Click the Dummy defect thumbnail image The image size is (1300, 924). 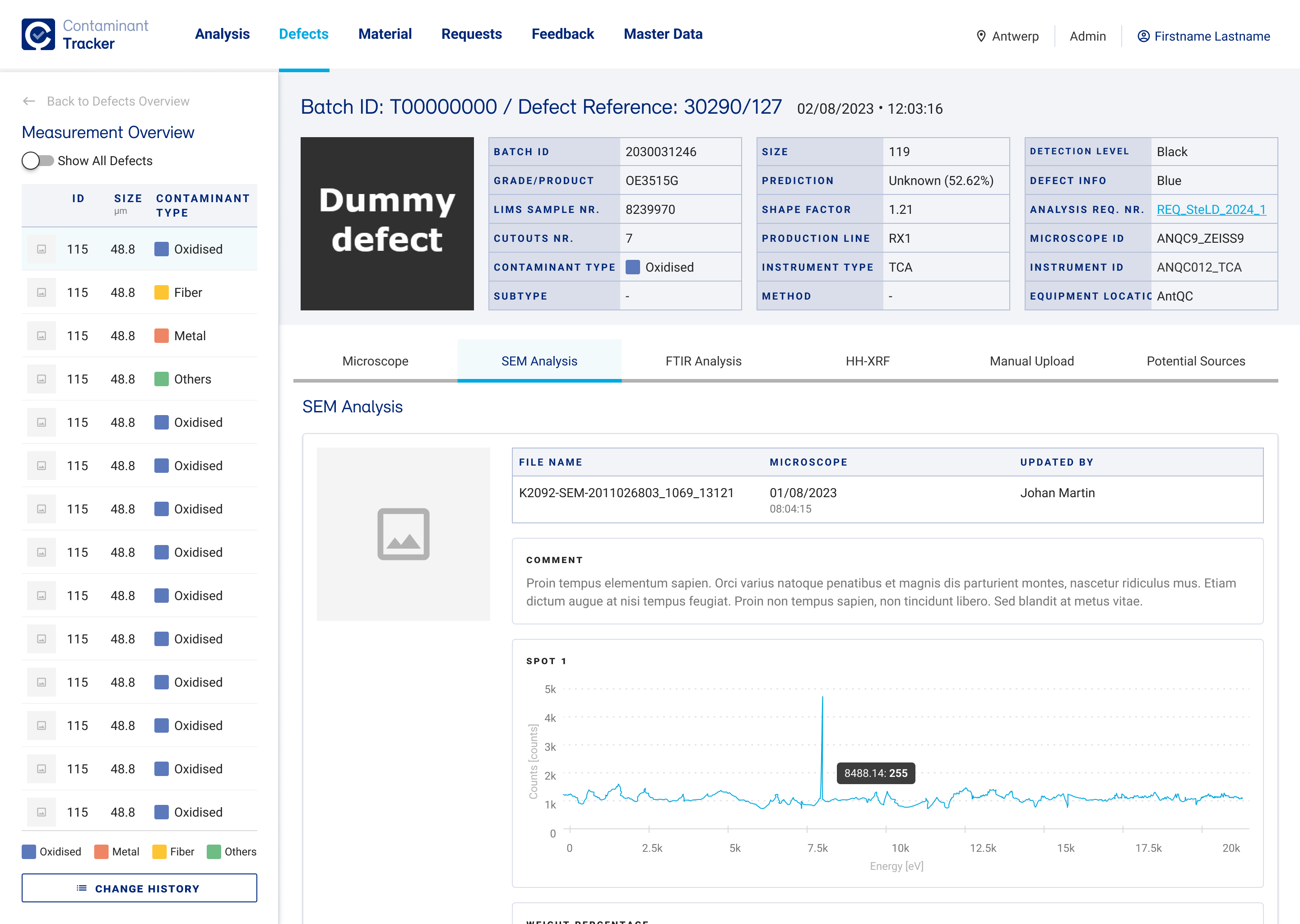click(387, 224)
